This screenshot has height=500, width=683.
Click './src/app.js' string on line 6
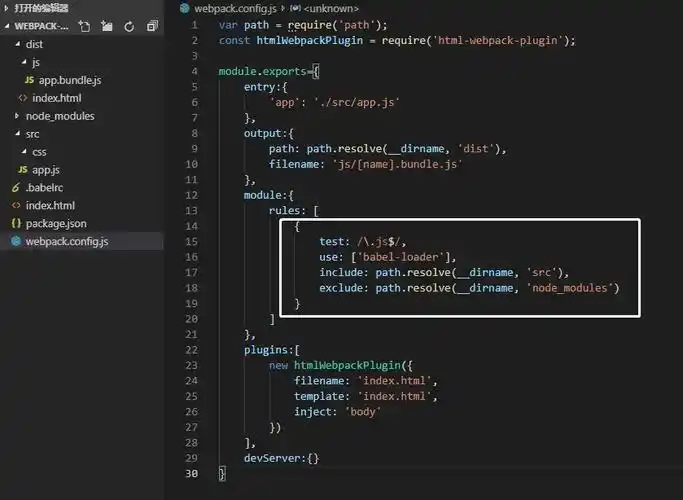357,102
